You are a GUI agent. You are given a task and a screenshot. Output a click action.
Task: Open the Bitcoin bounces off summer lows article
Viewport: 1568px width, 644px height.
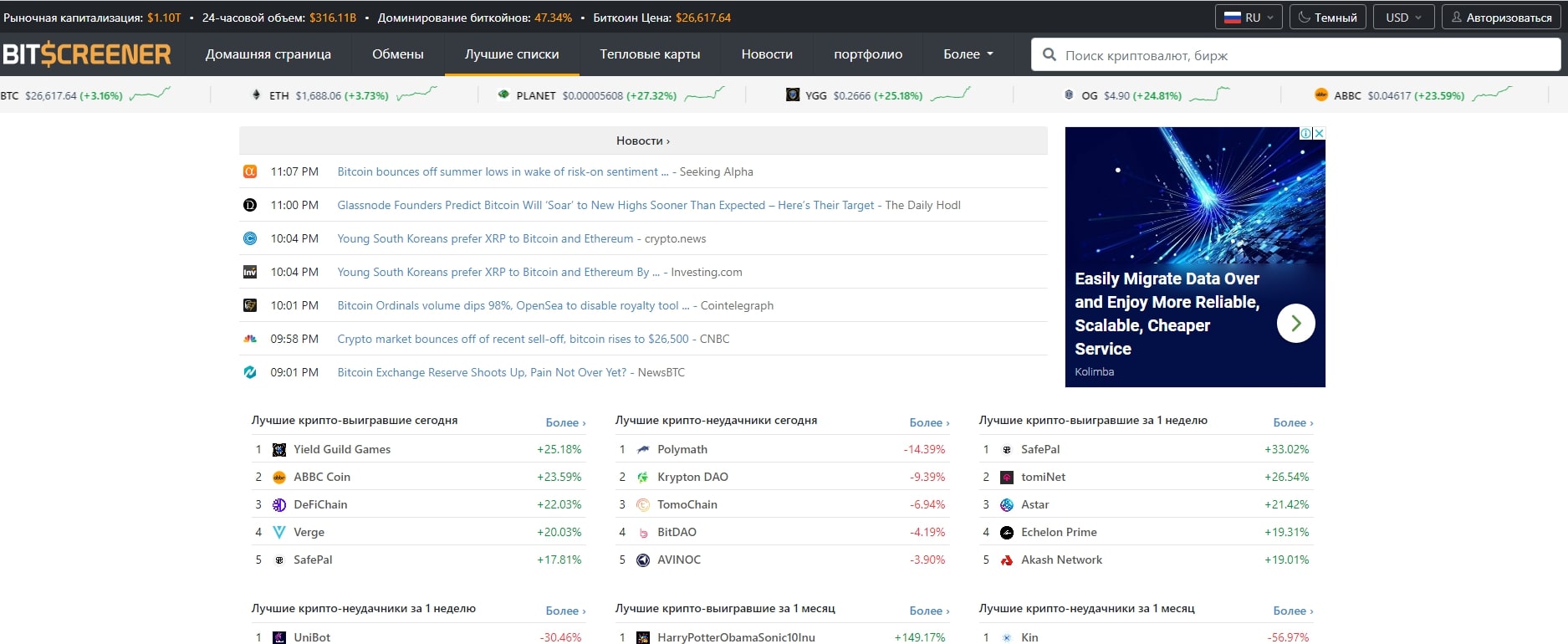coord(503,171)
